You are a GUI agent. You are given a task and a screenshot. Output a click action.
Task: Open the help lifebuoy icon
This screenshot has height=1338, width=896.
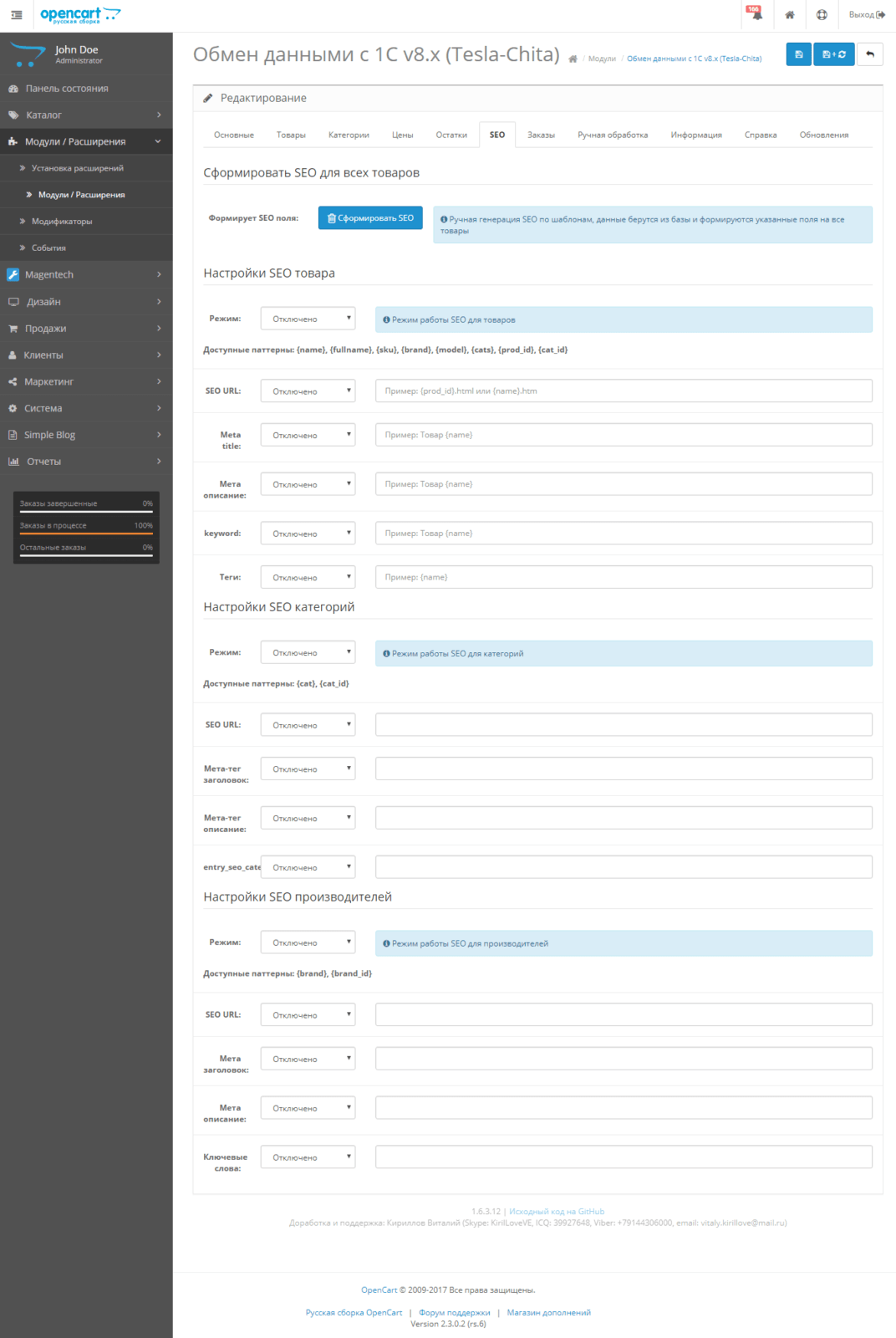pos(822,15)
